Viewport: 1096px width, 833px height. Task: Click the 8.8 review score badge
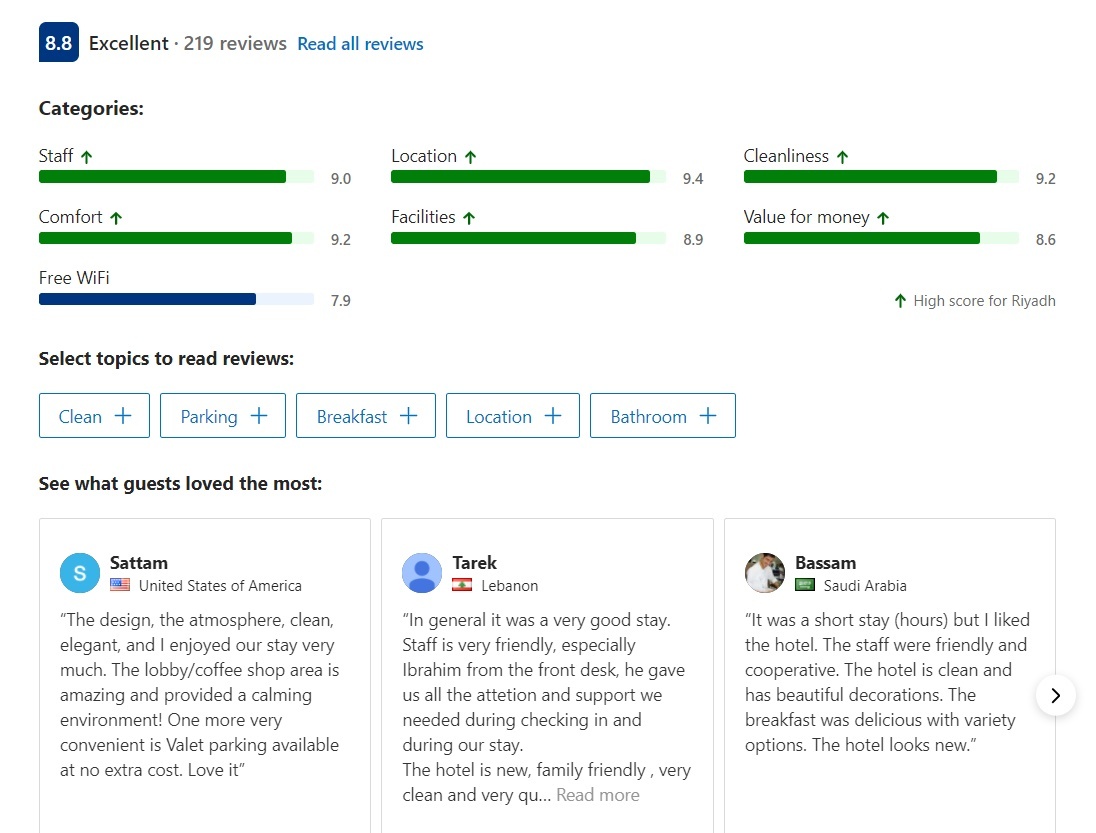click(58, 43)
